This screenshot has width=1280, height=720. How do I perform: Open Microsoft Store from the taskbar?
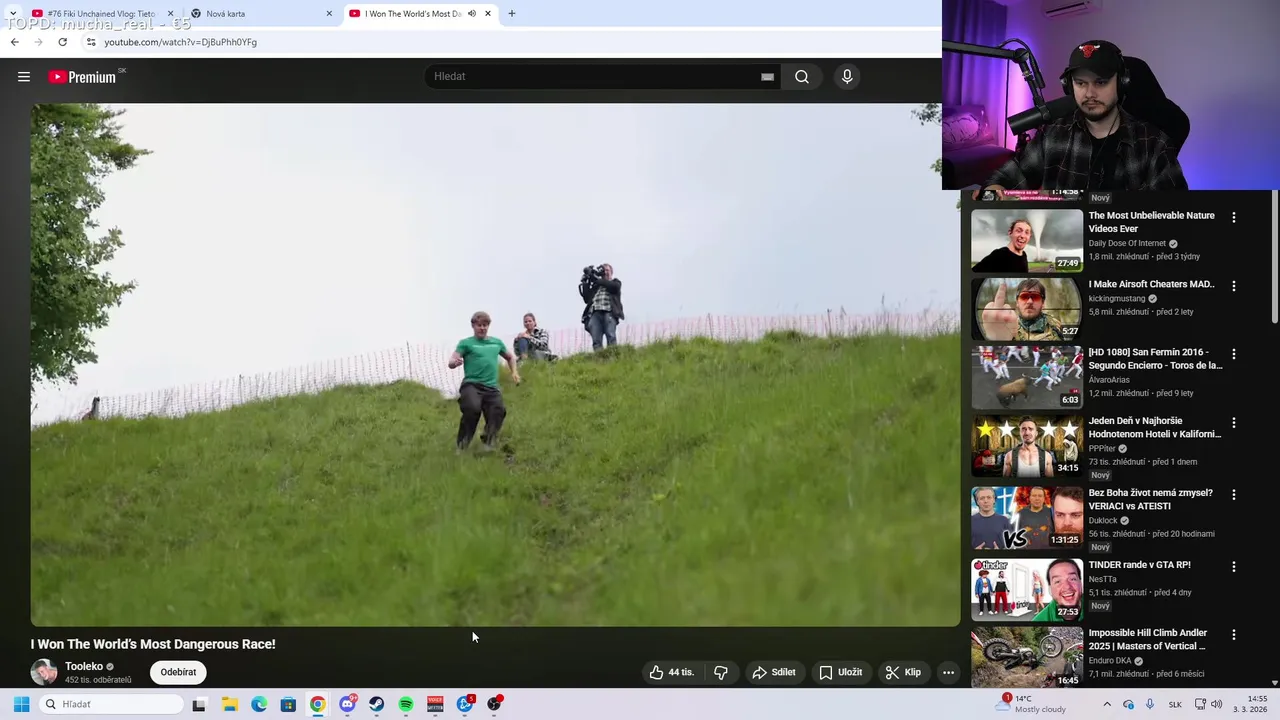[288, 704]
